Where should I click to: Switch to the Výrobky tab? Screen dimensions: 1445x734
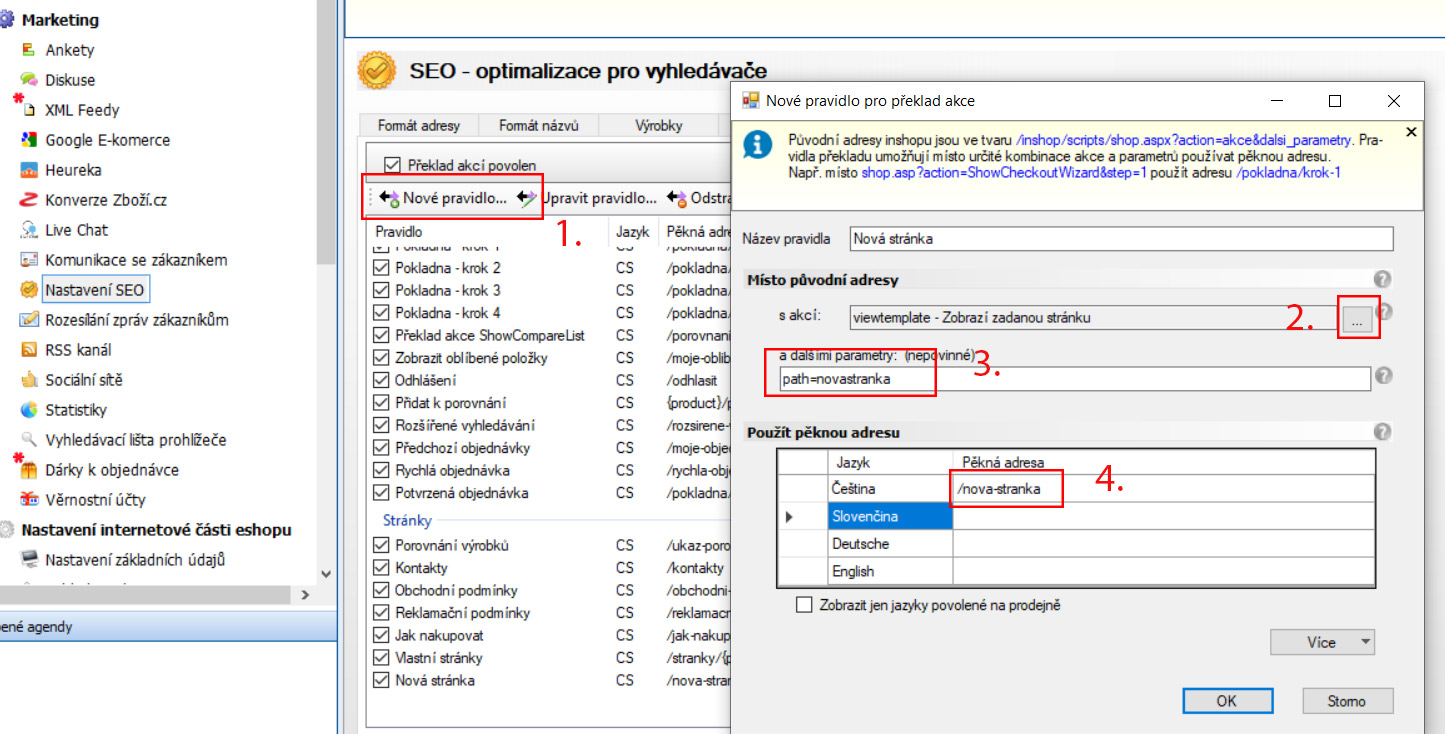(x=658, y=126)
